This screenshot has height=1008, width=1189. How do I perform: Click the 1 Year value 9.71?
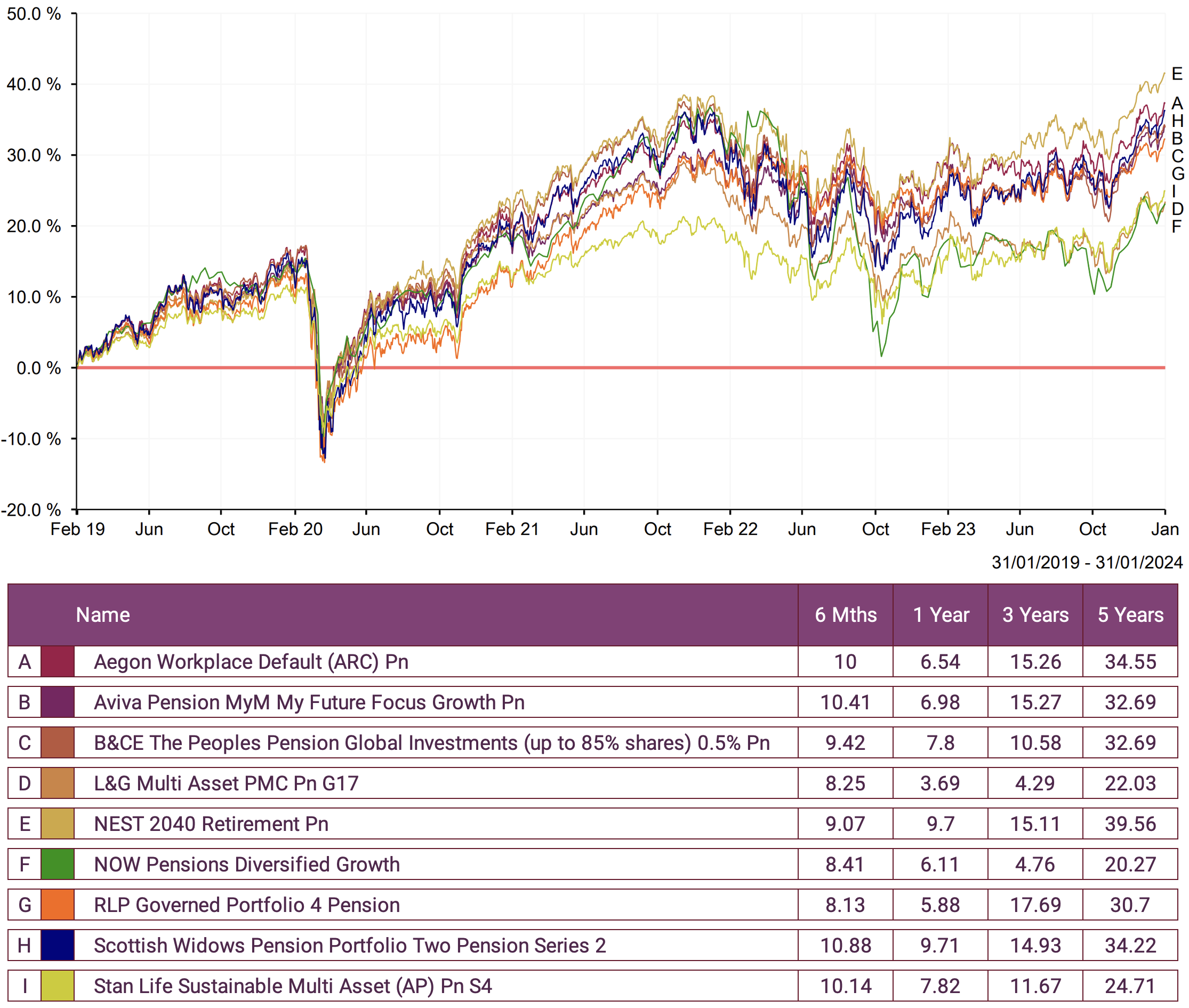point(941,946)
